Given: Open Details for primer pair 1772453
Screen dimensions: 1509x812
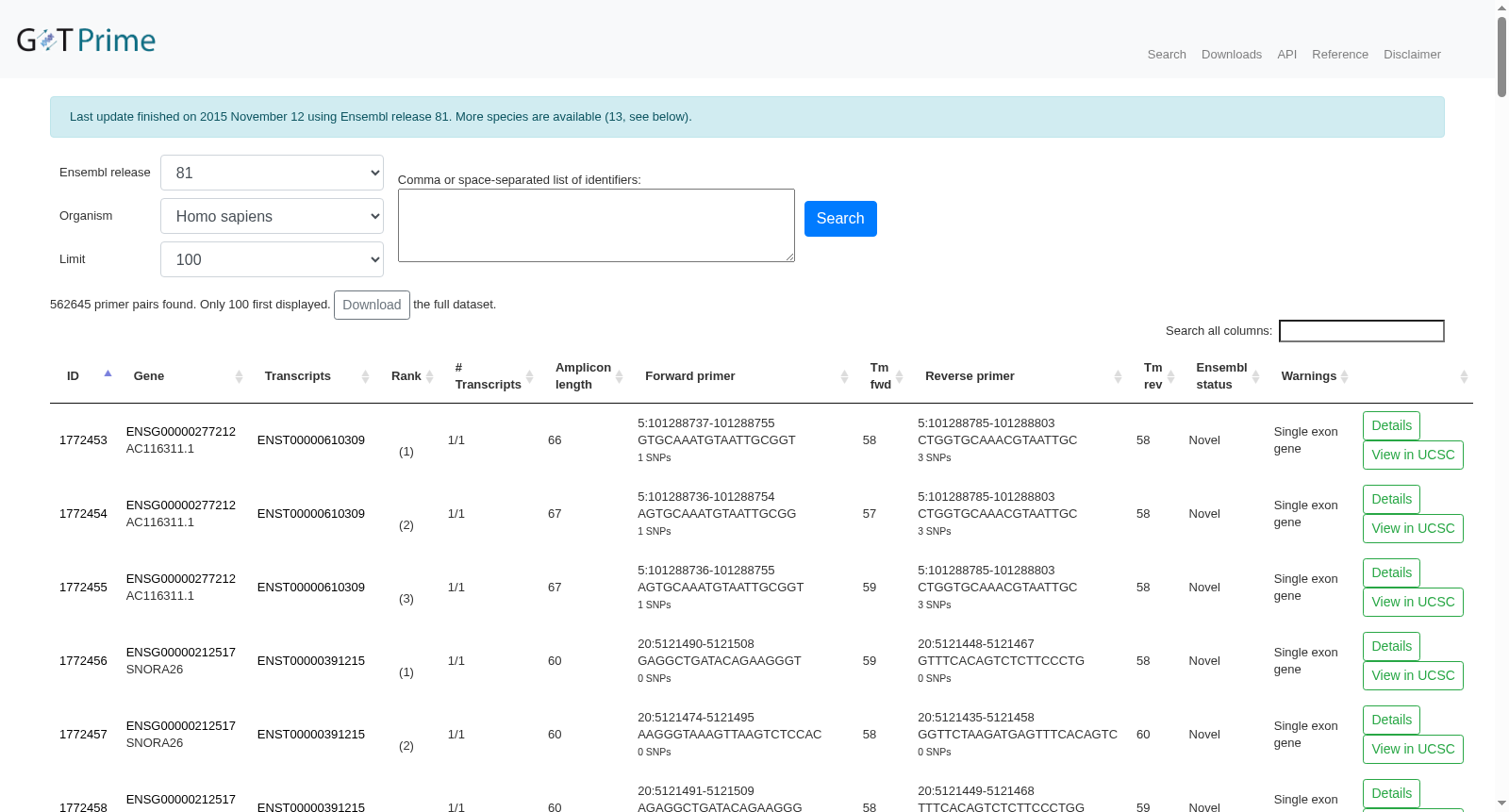Looking at the screenshot, I should tap(1391, 425).
